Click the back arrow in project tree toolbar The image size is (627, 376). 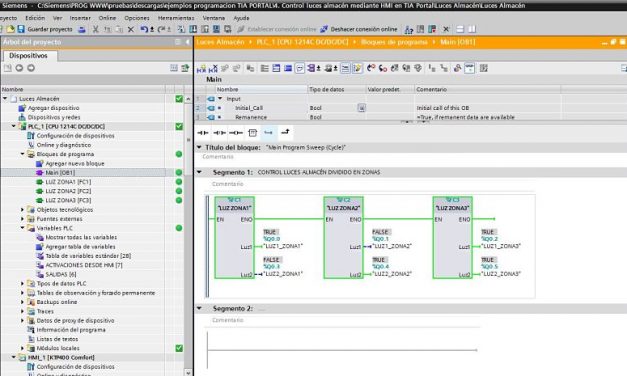19,68
